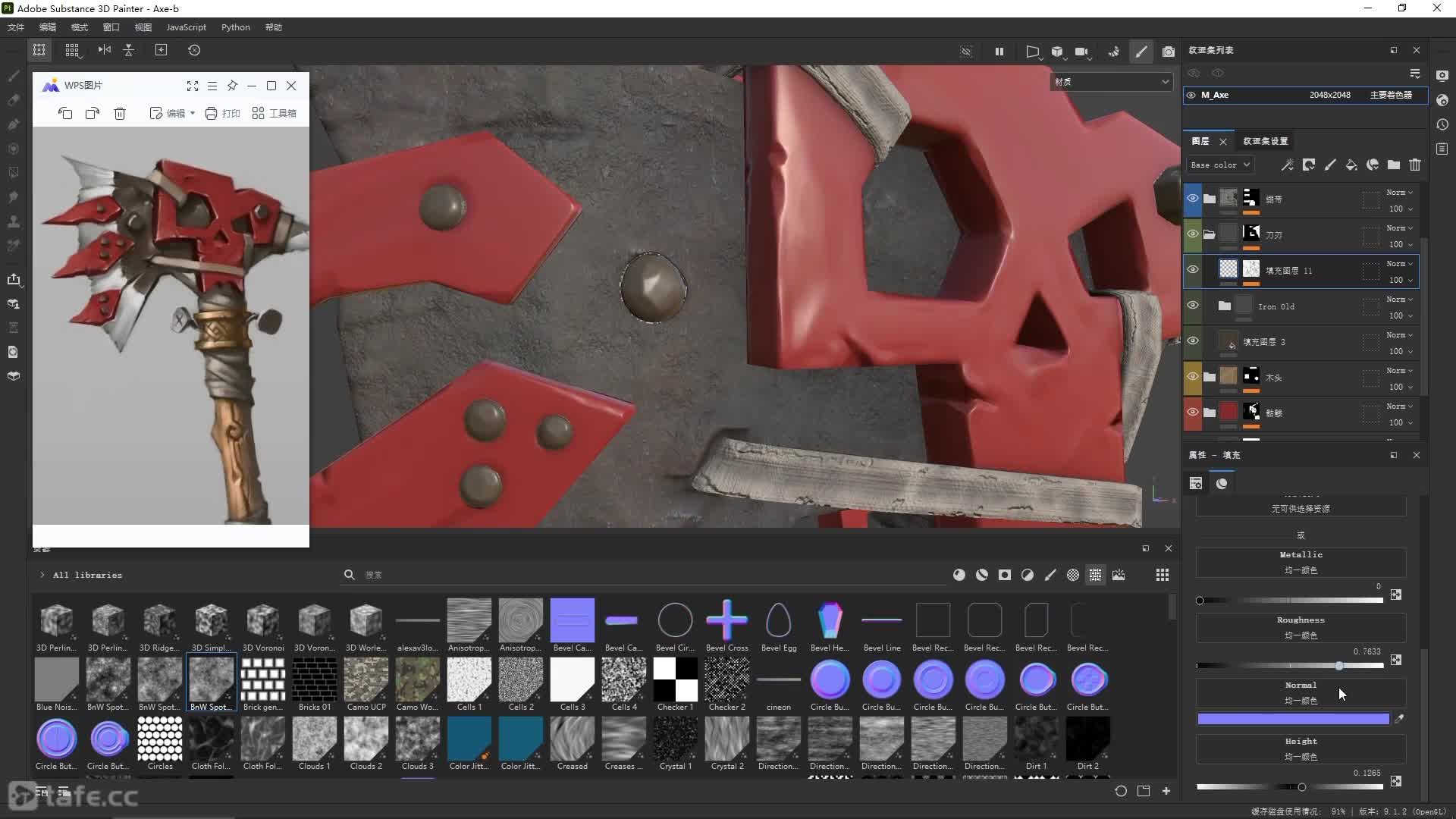Filter assets by grid texture type

click(x=1096, y=575)
